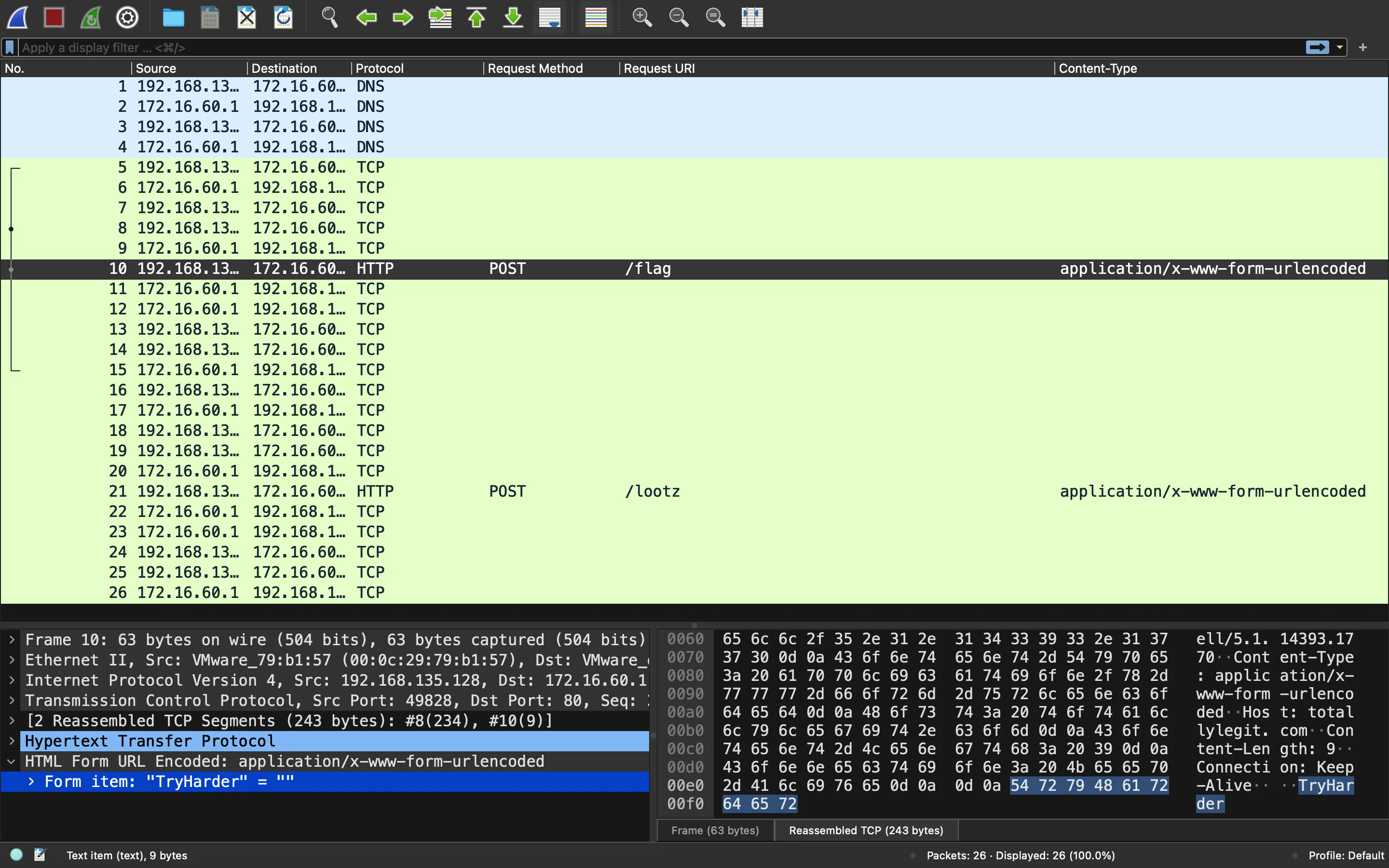Jump to the last packet icon
Viewport: 1389px width, 868px height.
(x=513, y=17)
